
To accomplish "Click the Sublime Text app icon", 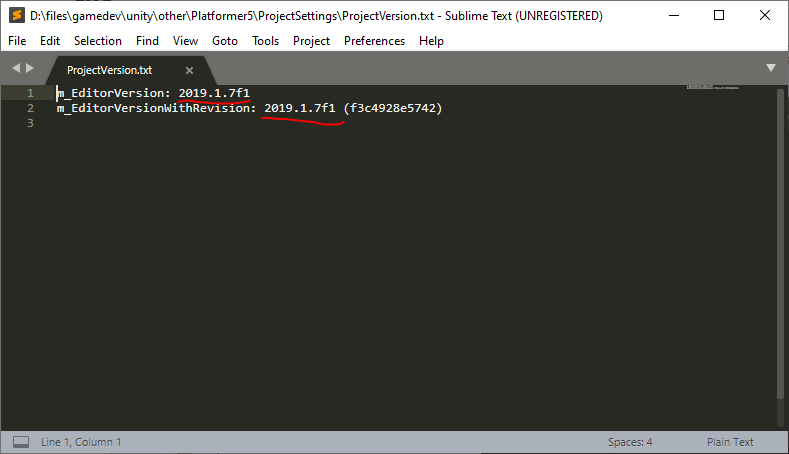I will point(17,15).
